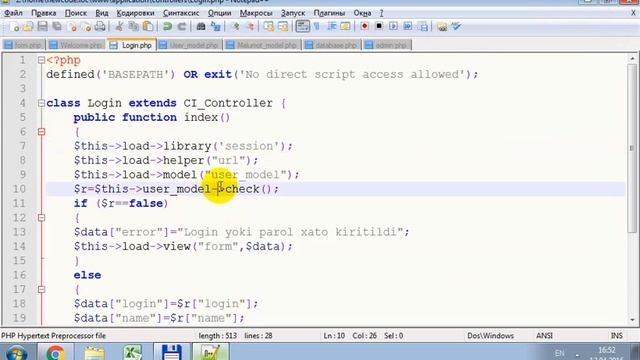
Task: Save the current recorded macro icon
Action: click(424, 27)
